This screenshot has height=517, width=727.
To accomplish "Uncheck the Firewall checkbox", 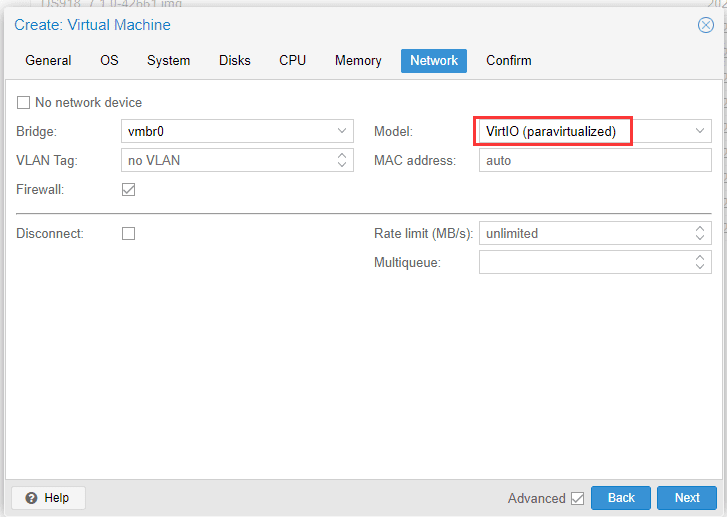I will (128, 190).
